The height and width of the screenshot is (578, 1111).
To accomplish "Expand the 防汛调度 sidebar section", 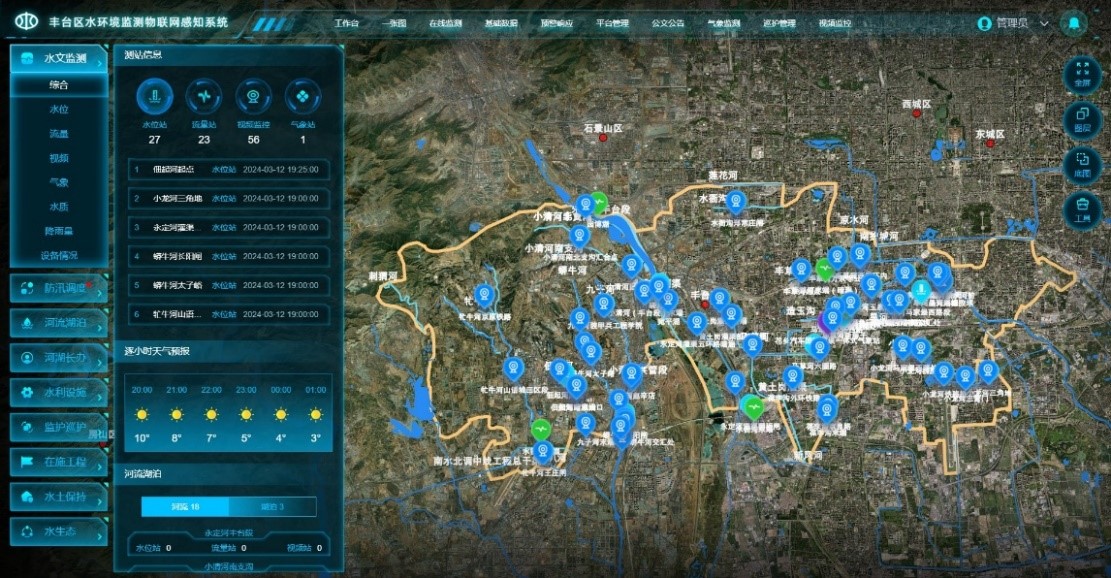I will [x=58, y=289].
